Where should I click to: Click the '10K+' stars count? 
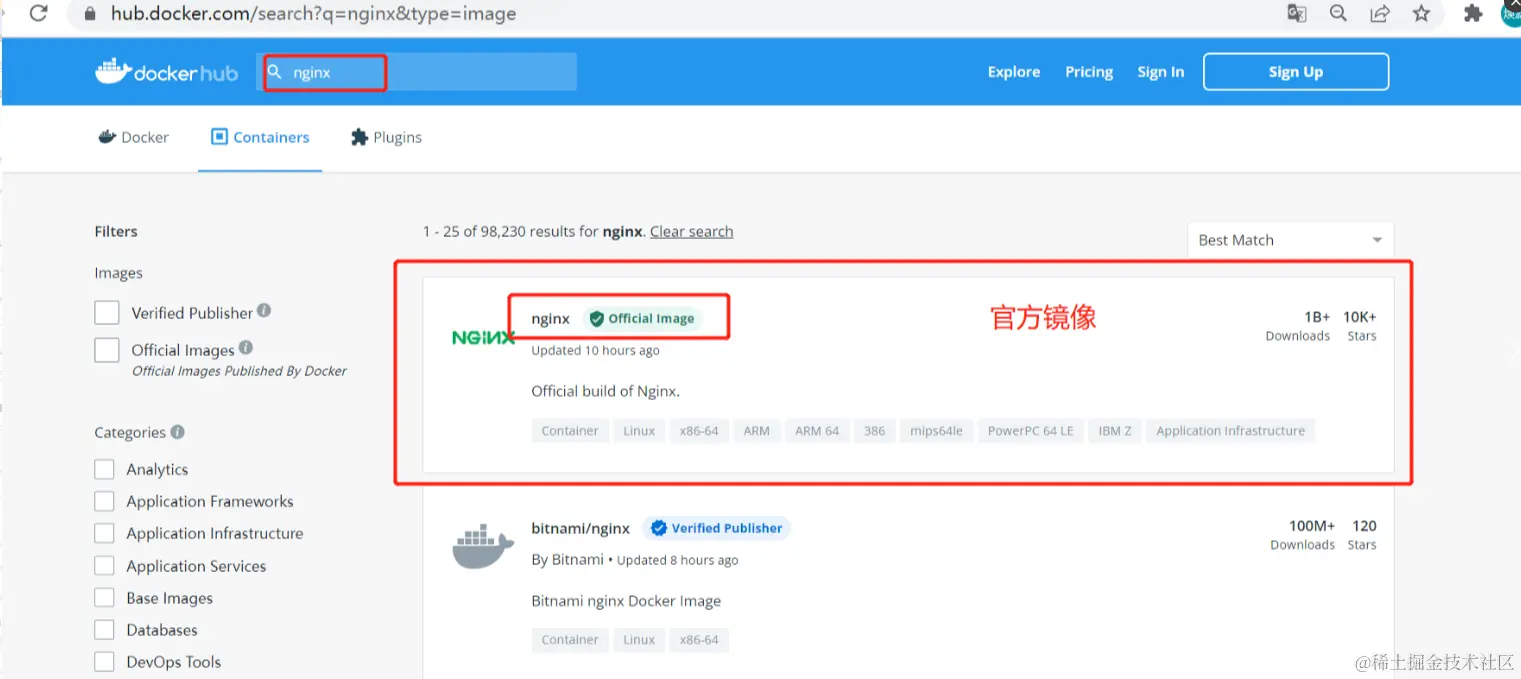click(x=1360, y=317)
